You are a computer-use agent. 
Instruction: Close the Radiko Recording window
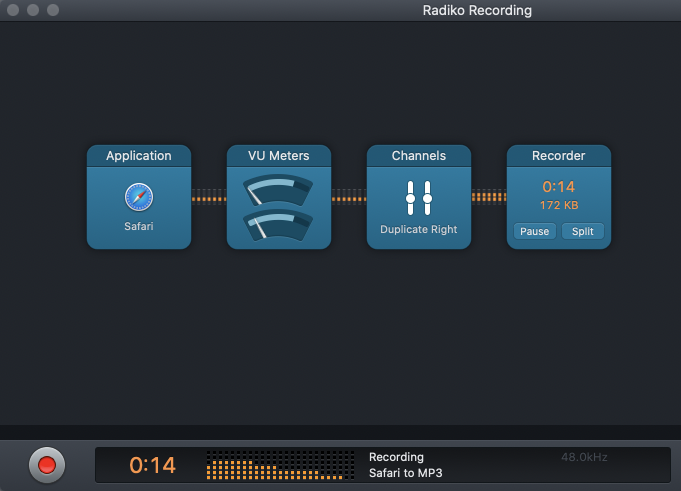pyautogui.click(x=13, y=10)
